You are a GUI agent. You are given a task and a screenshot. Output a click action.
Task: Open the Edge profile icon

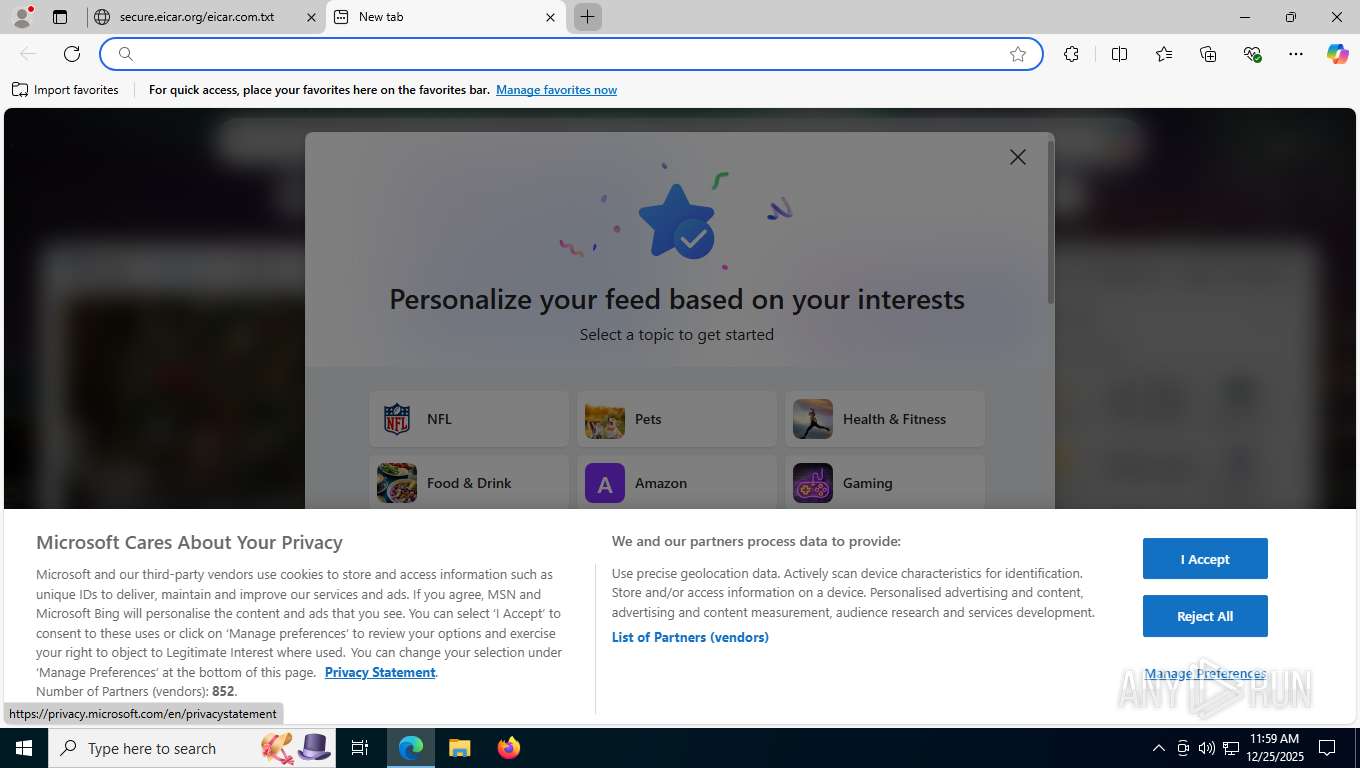click(x=22, y=17)
